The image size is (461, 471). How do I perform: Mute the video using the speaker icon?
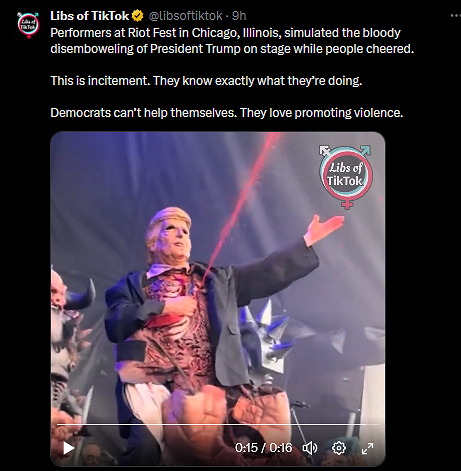[x=310, y=448]
